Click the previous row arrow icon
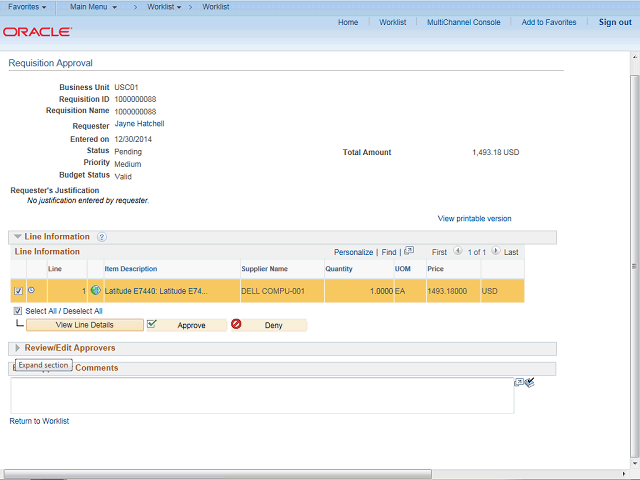This screenshot has width=640, height=480. (x=458, y=252)
